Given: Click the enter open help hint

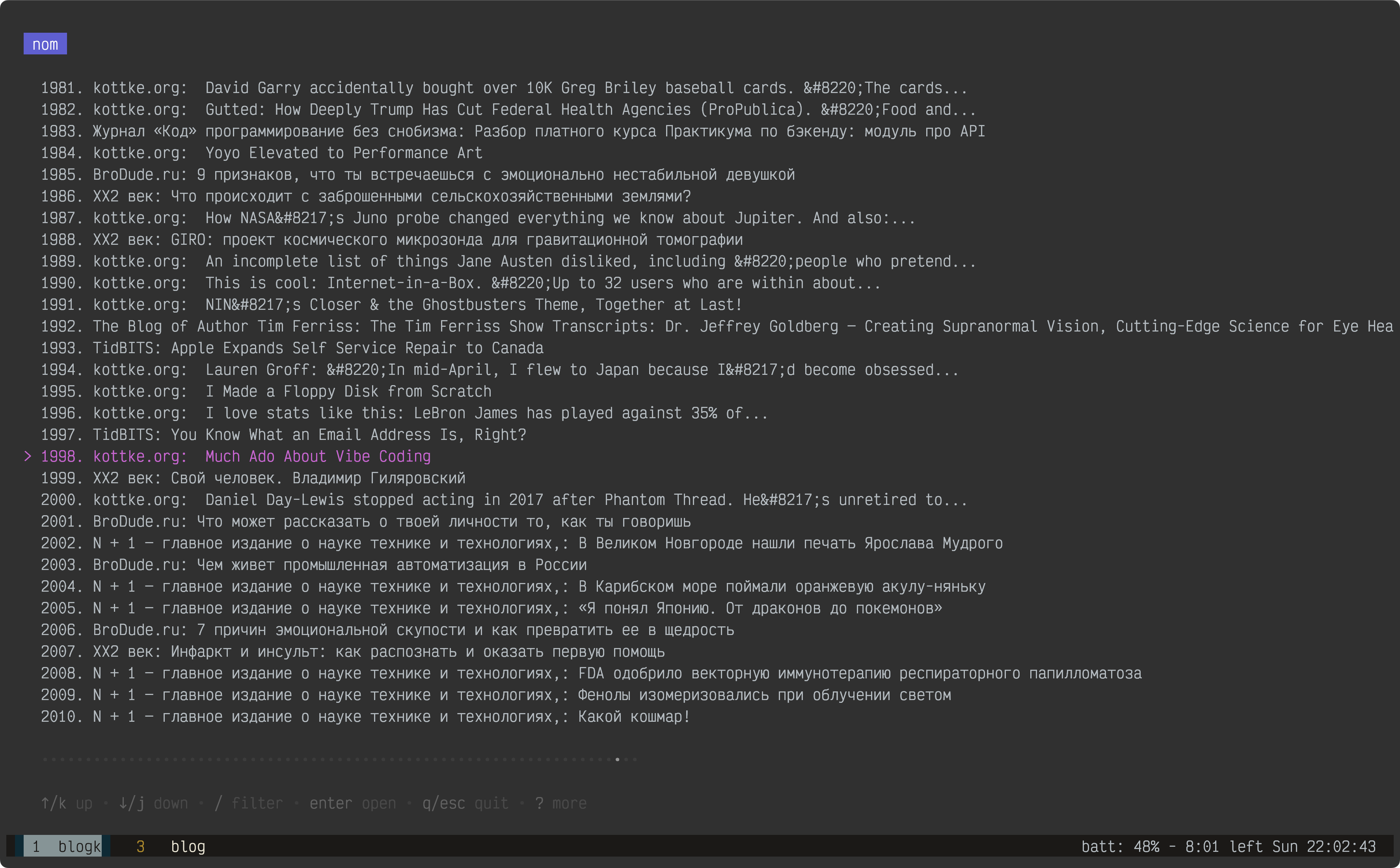Looking at the screenshot, I should (352, 803).
